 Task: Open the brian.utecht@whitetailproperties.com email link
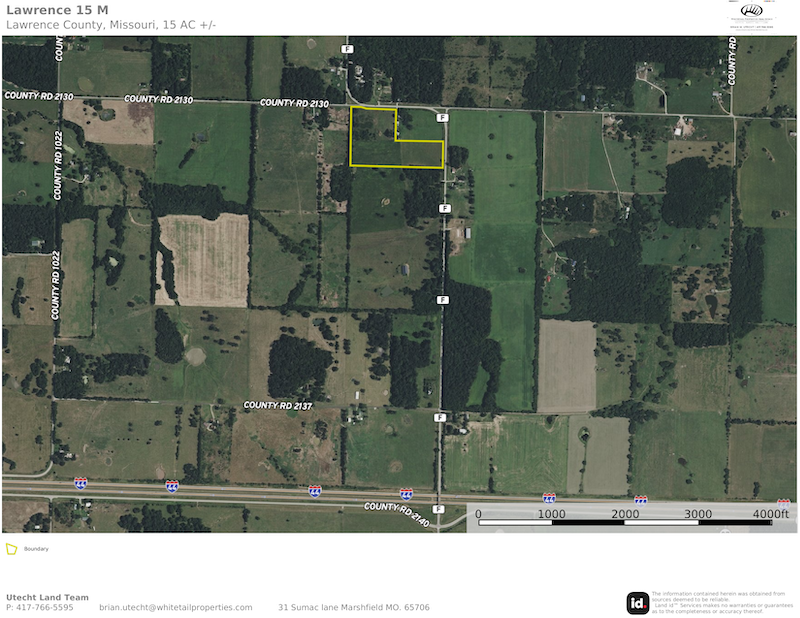coord(176,607)
